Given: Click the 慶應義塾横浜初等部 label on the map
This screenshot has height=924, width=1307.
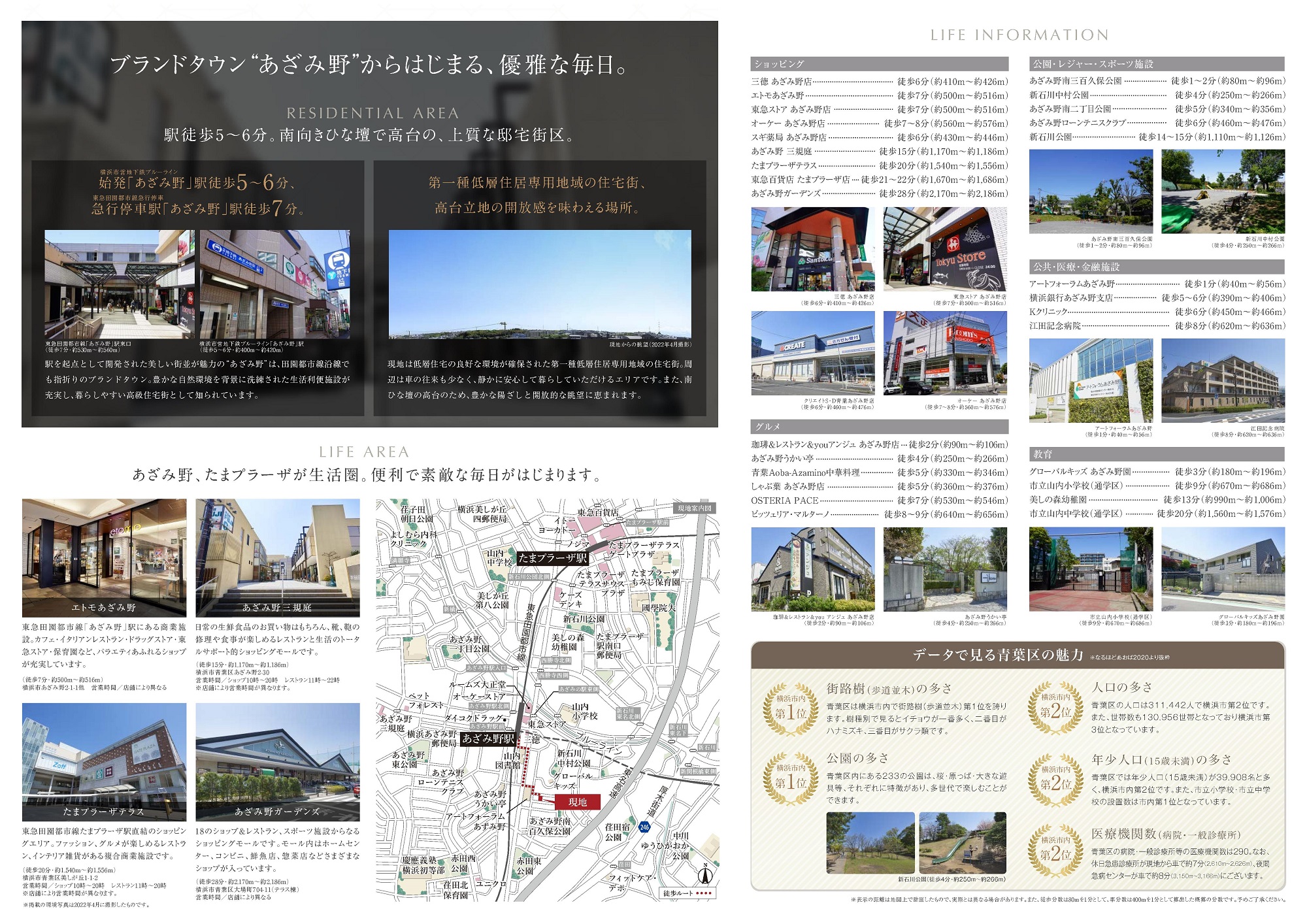Looking at the screenshot, I should tap(423, 865).
